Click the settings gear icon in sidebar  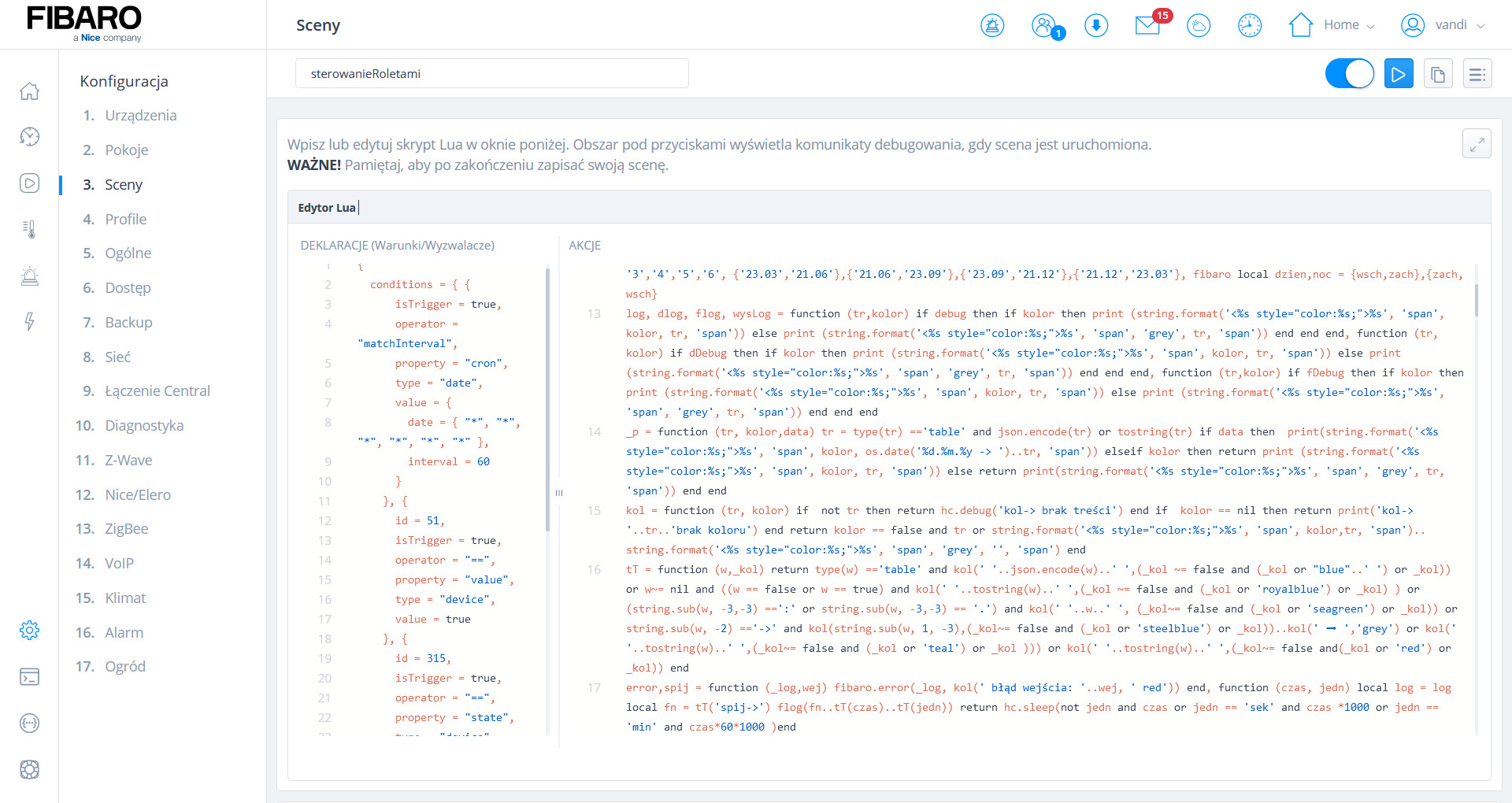click(x=29, y=630)
